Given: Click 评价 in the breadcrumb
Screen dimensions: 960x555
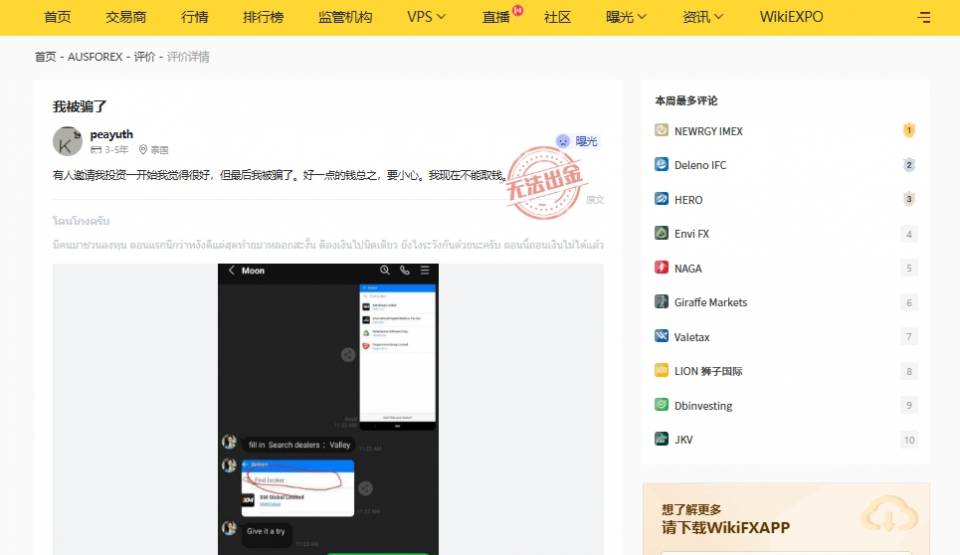Looking at the screenshot, I should (x=144, y=57).
